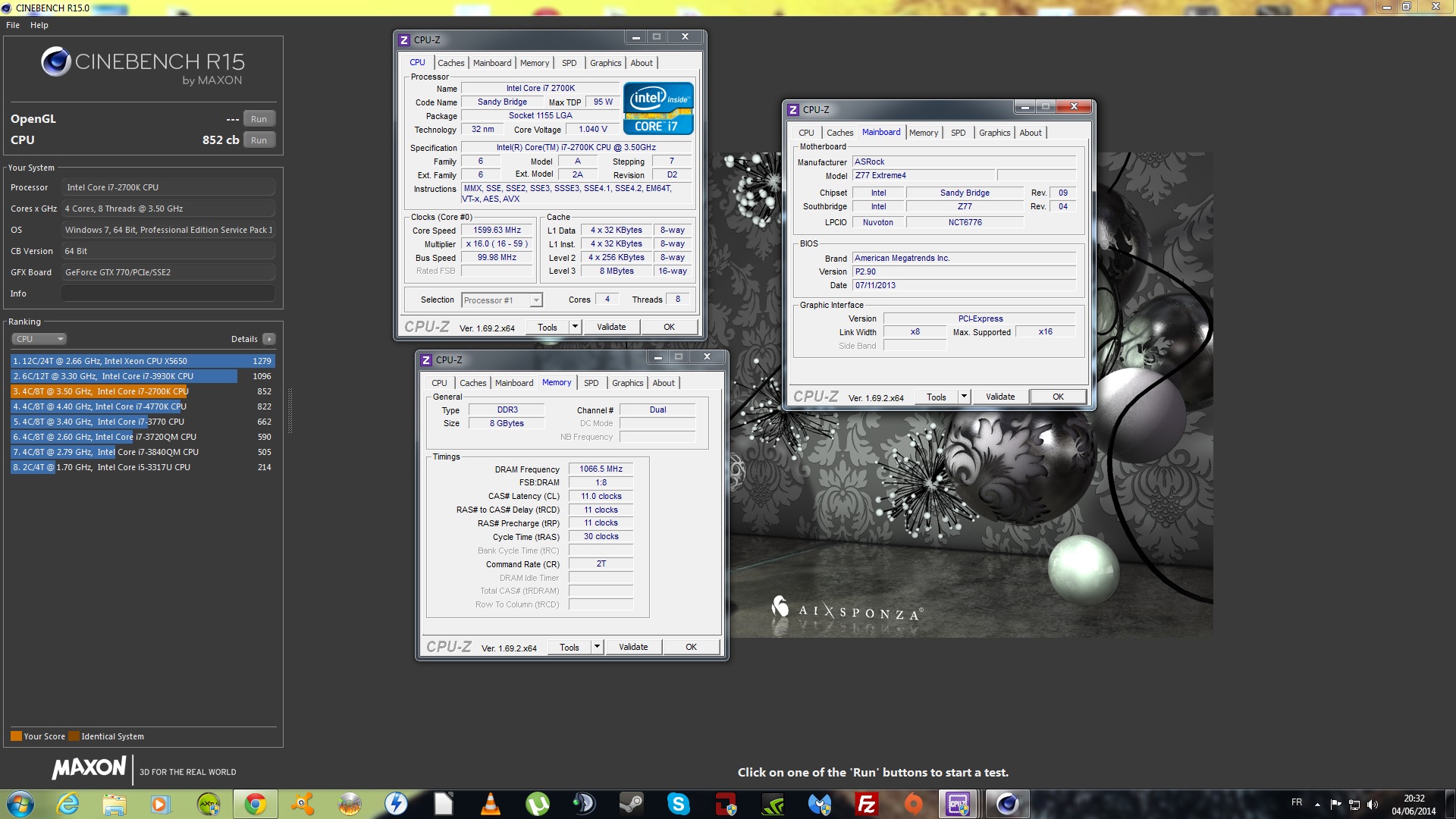The image size is (1456, 819).
Task: Select ranking row Intel Xeon CPU X5650
Action: pyautogui.click(x=143, y=361)
